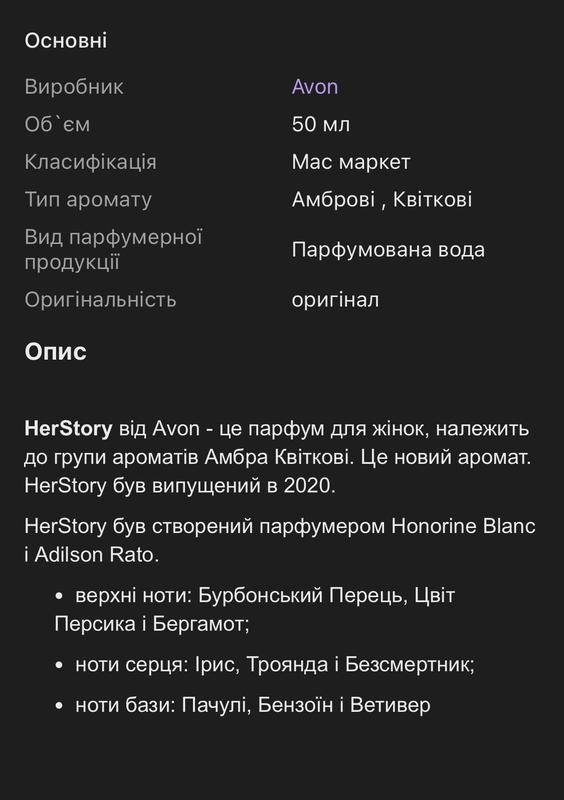The image size is (564, 800).
Task: Select the Мас маркет classification value
Action: [x=351, y=162]
